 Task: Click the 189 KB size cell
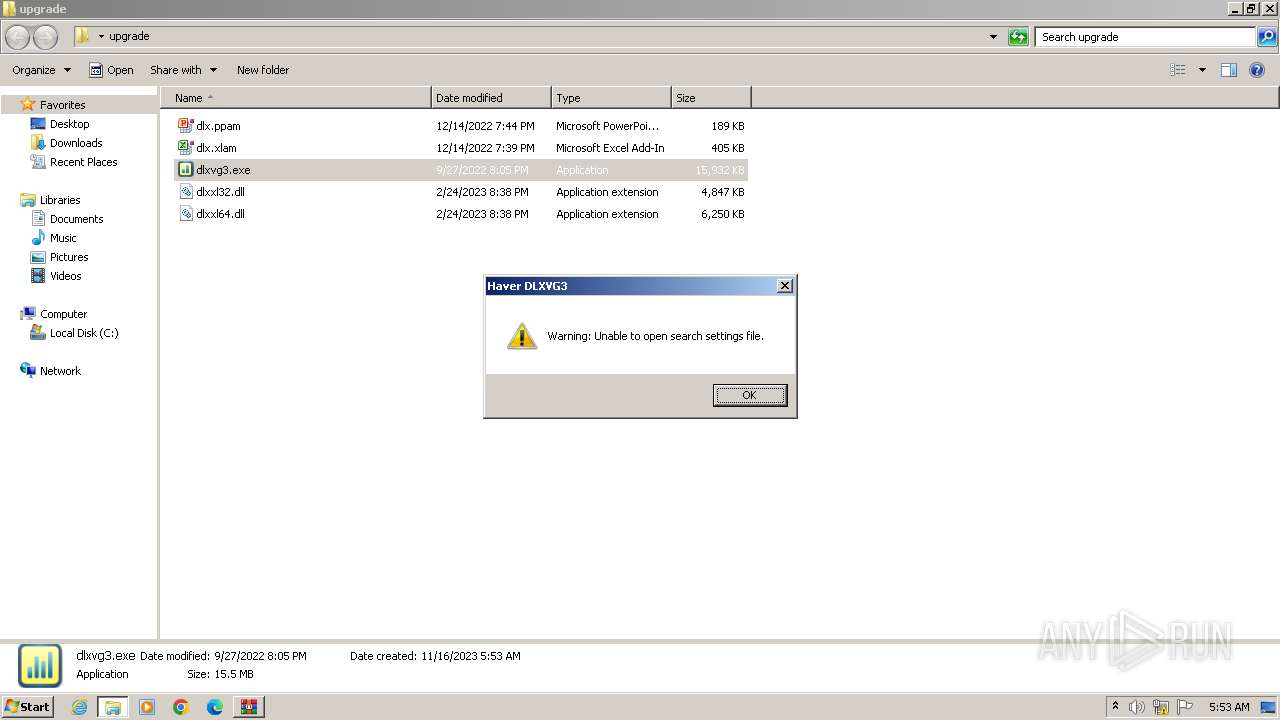click(x=727, y=126)
